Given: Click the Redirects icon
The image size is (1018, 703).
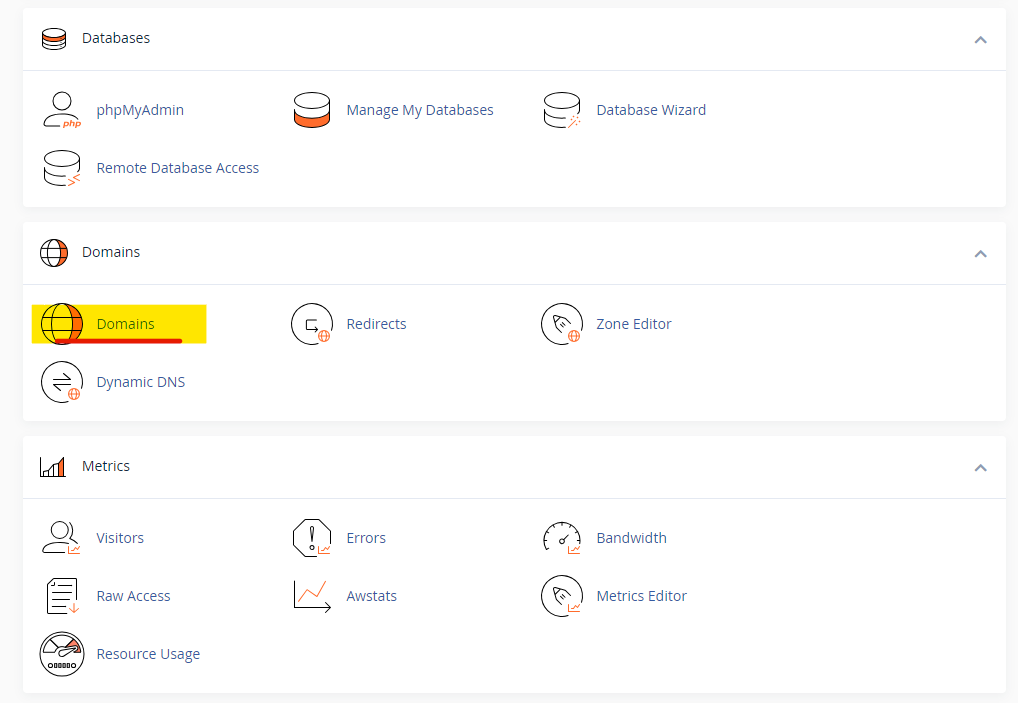Looking at the screenshot, I should [x=311, y=324].
